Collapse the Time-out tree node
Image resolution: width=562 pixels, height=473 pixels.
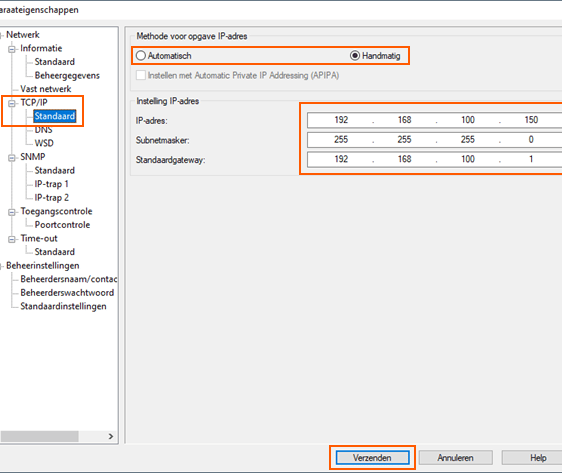[x=12, y=239]
